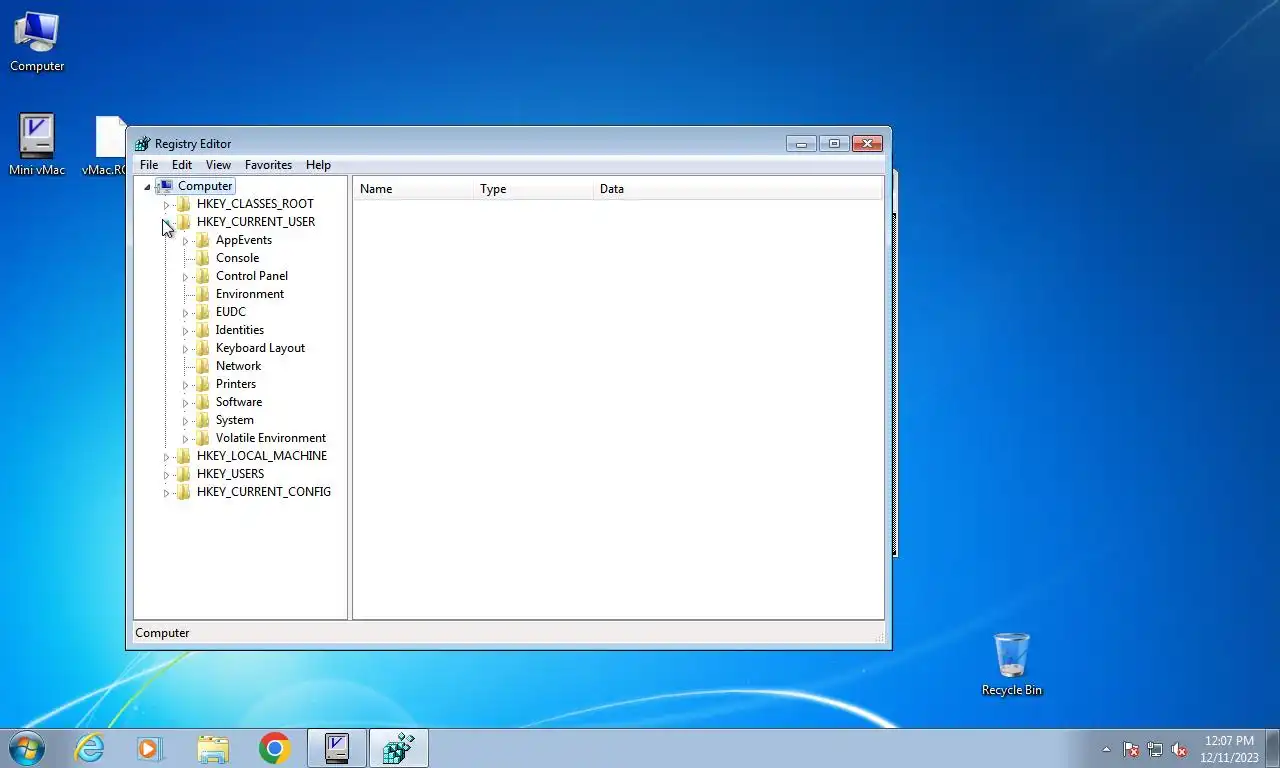Select the Volatile Environment key label
This screenshot has width=1280, height=768.
[271, 438]
